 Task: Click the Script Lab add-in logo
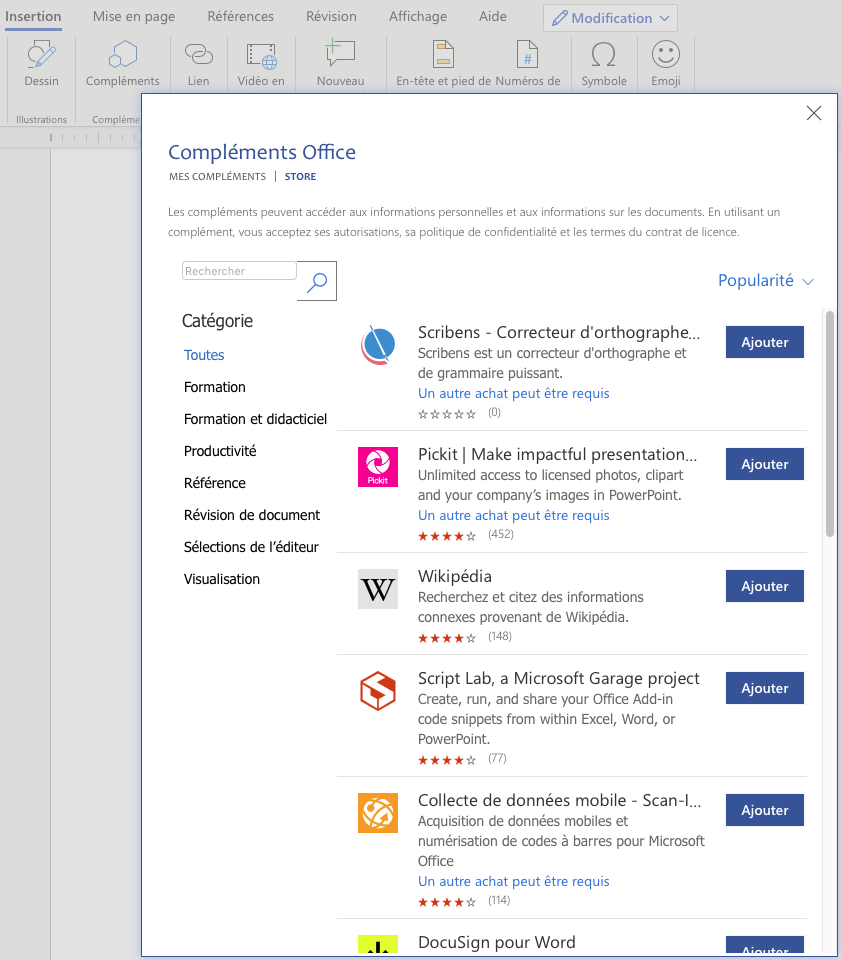[x=378, y=691]
